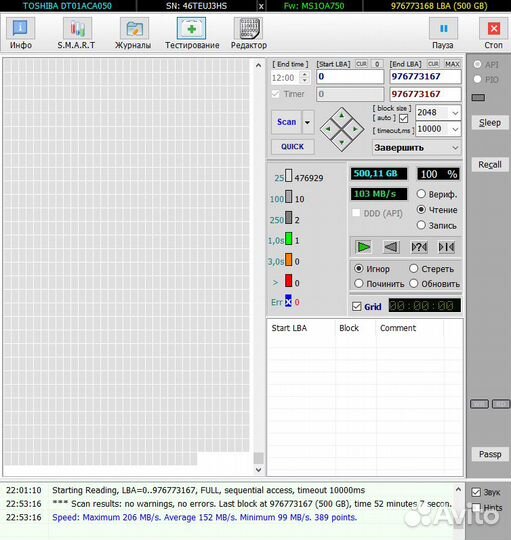511x540 pixels.
Task: Click the Start LBA input field
Action: tap(350, 76)
